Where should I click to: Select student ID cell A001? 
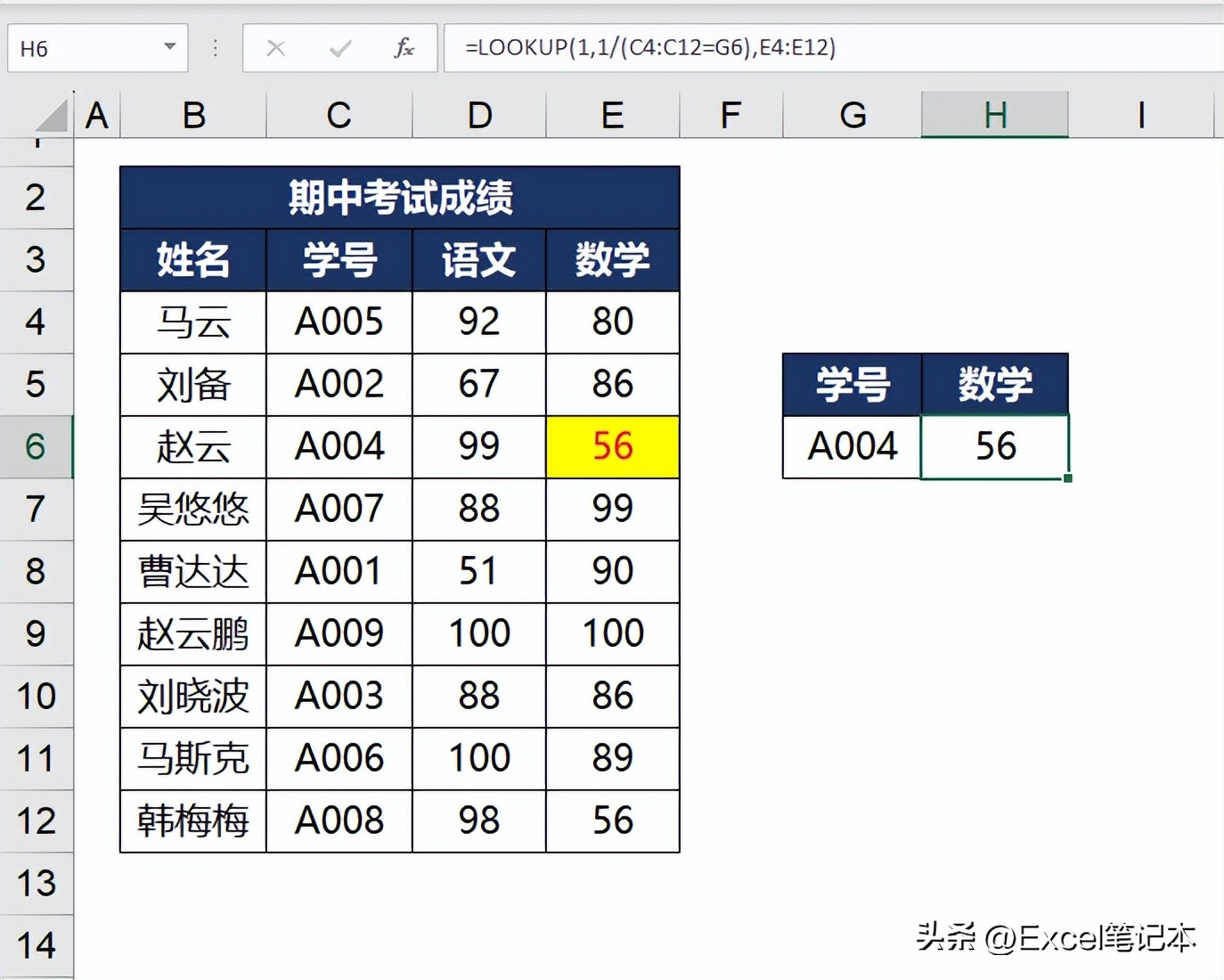339,572
